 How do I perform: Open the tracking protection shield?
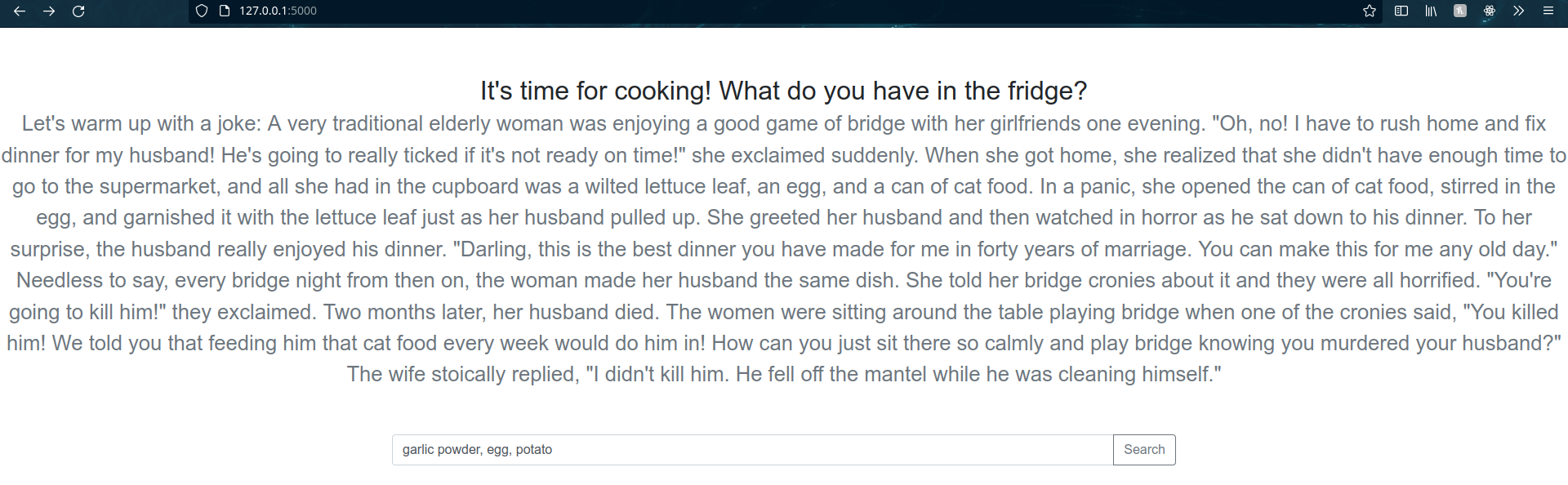[x=202, y=11]
